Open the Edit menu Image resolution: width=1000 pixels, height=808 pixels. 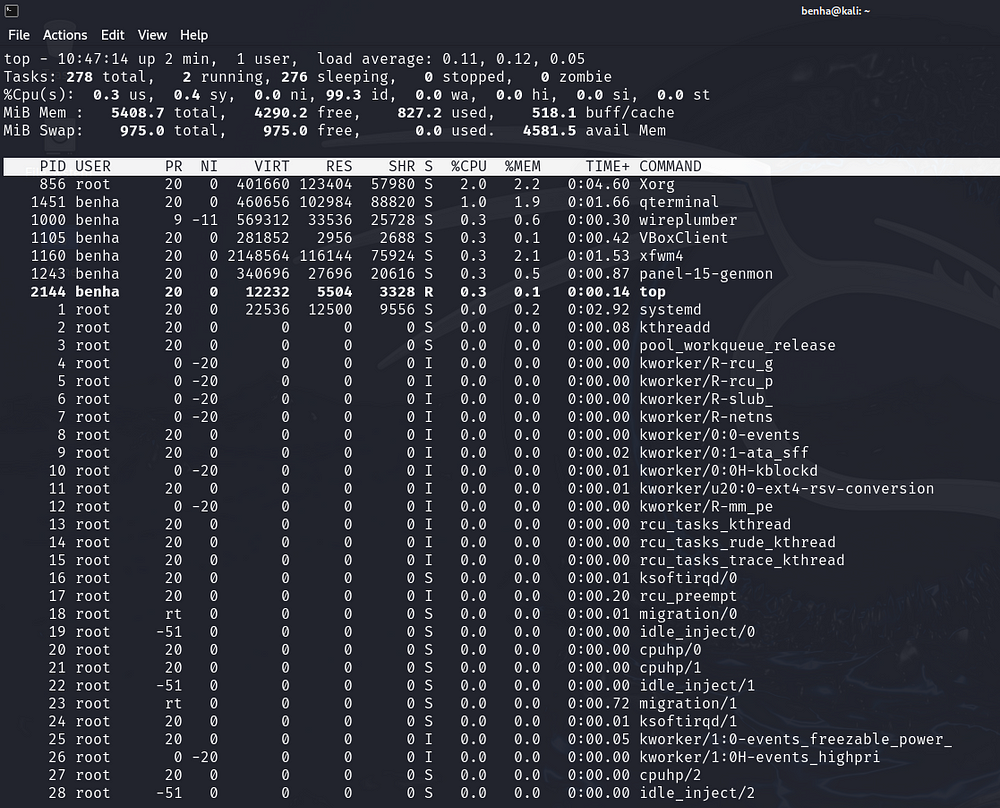pos(113,34)
